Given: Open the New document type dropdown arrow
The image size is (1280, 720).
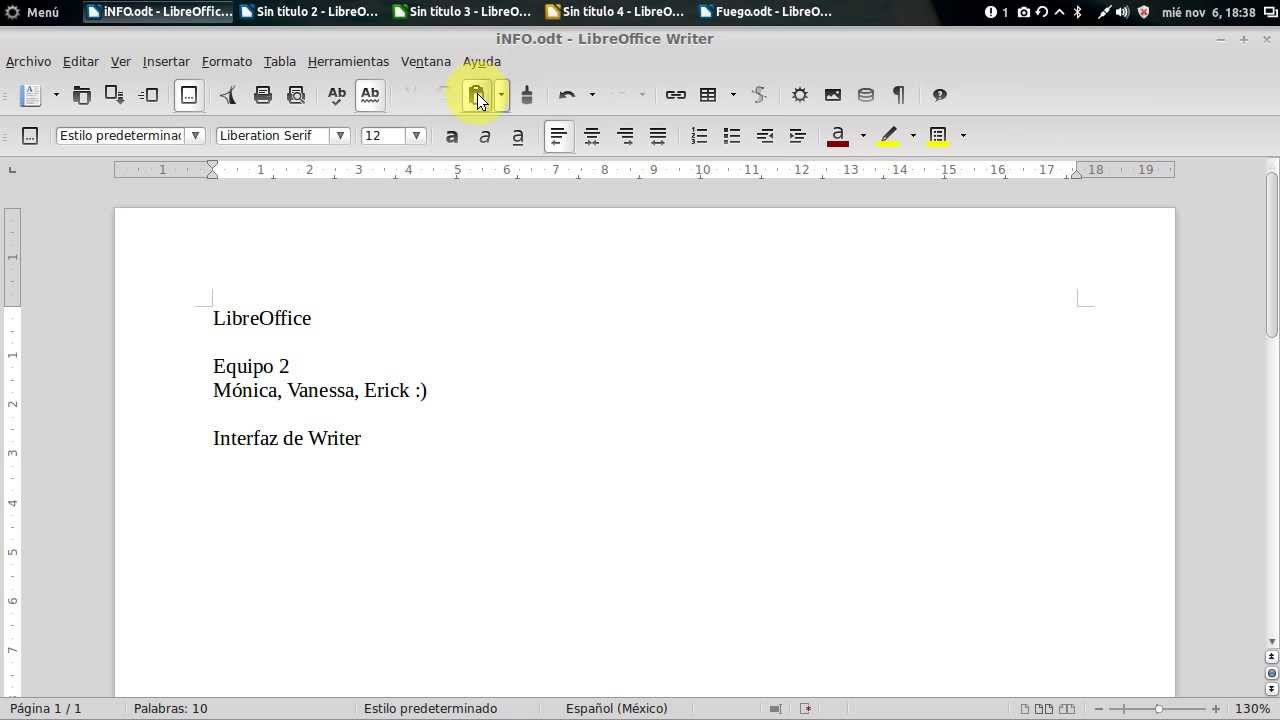Looking at the screenshot, I should (x=56, y=95).
